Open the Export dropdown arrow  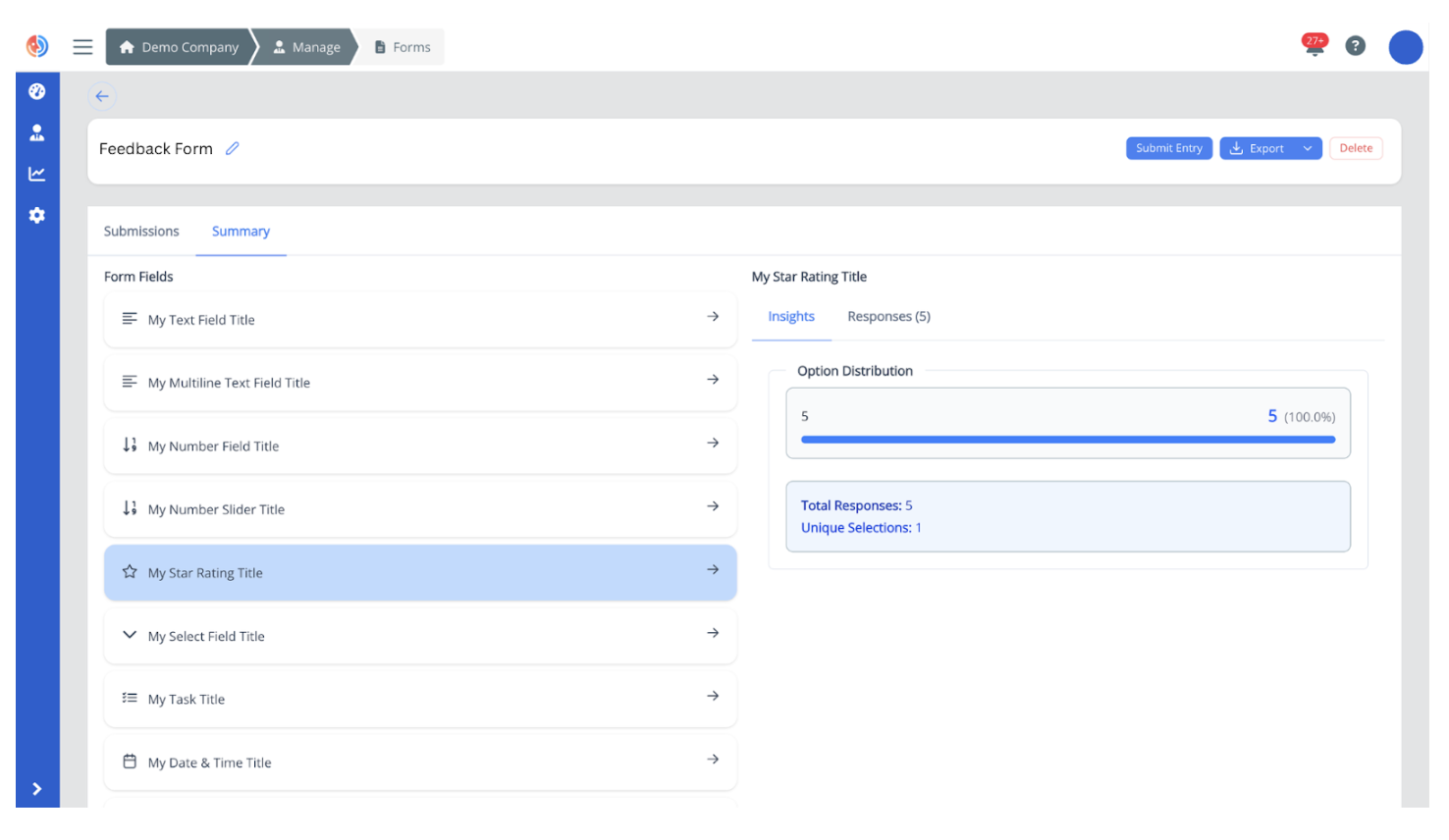click(1308, 148)
